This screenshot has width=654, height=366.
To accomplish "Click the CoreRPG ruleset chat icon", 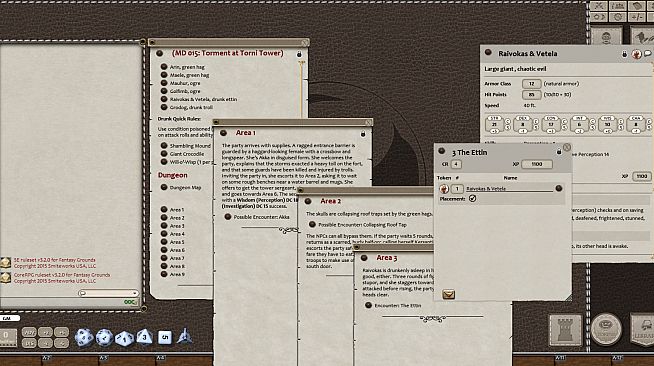I will pos(5,278).
